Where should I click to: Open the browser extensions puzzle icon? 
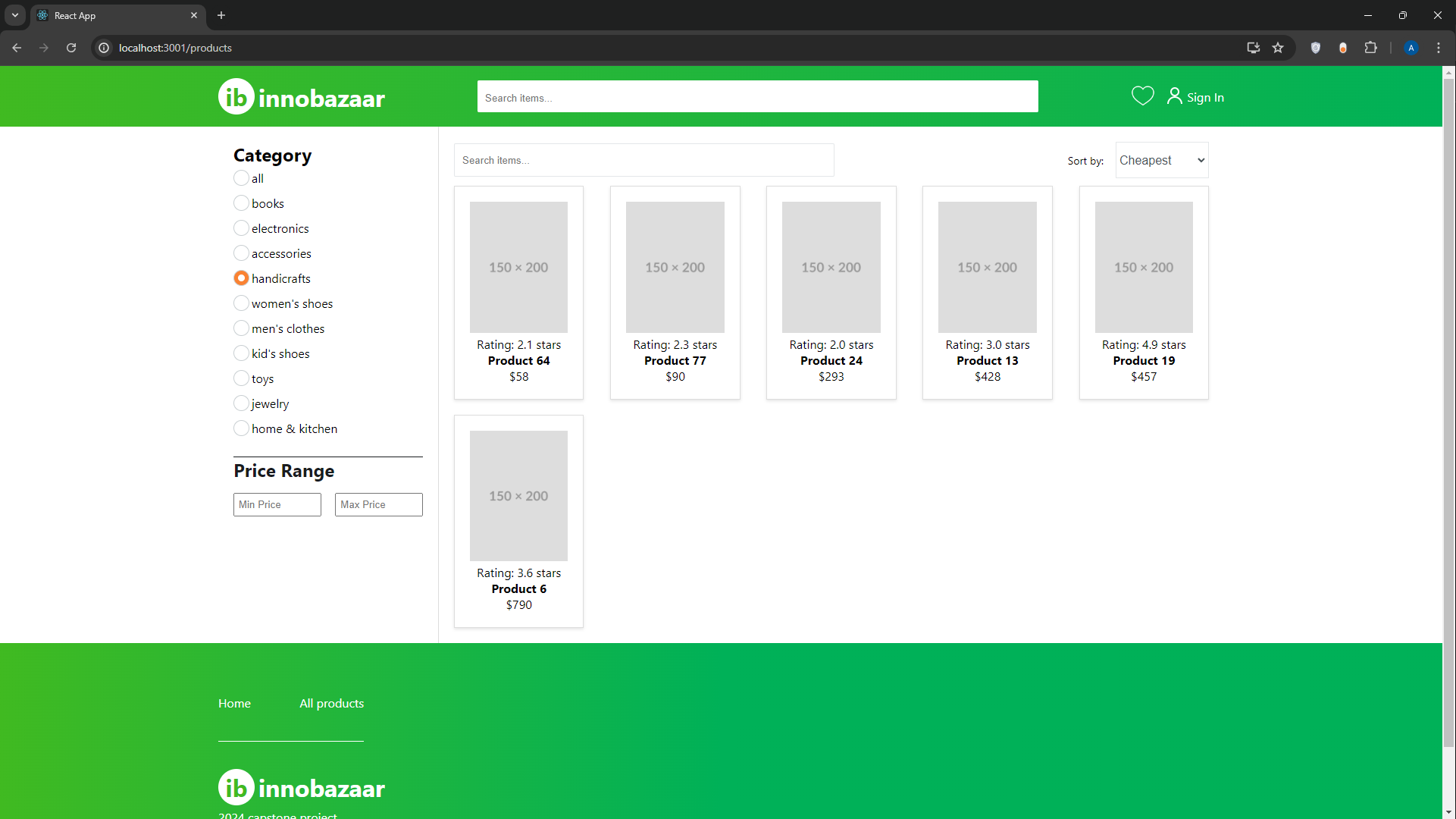(x=1371, y=48)
